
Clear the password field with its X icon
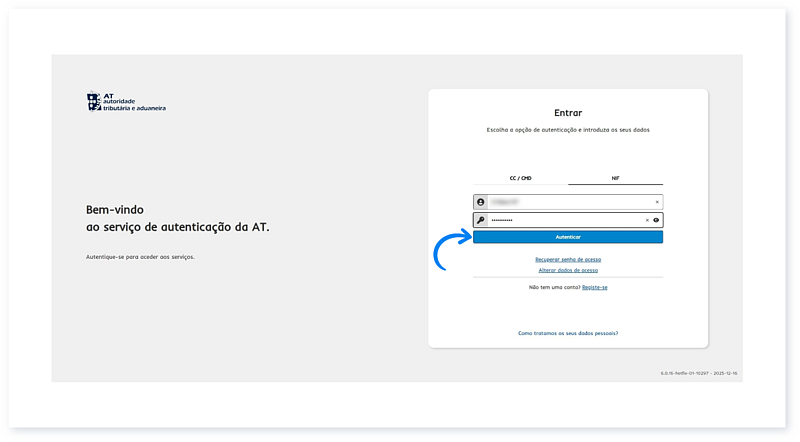pos(647,220)
